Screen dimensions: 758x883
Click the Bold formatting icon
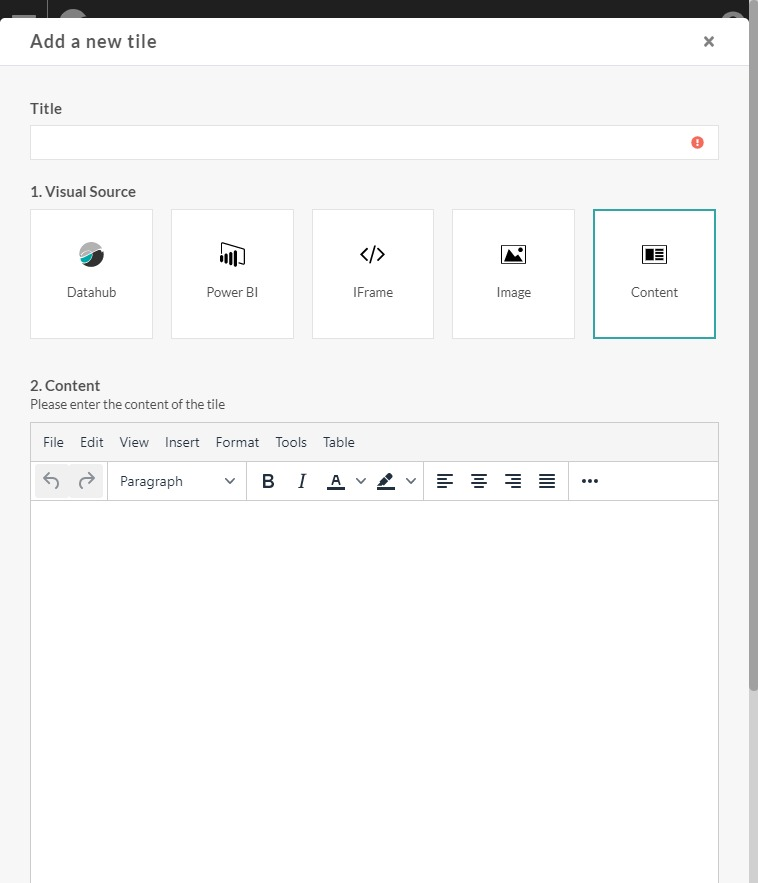[x=268, y=481]
